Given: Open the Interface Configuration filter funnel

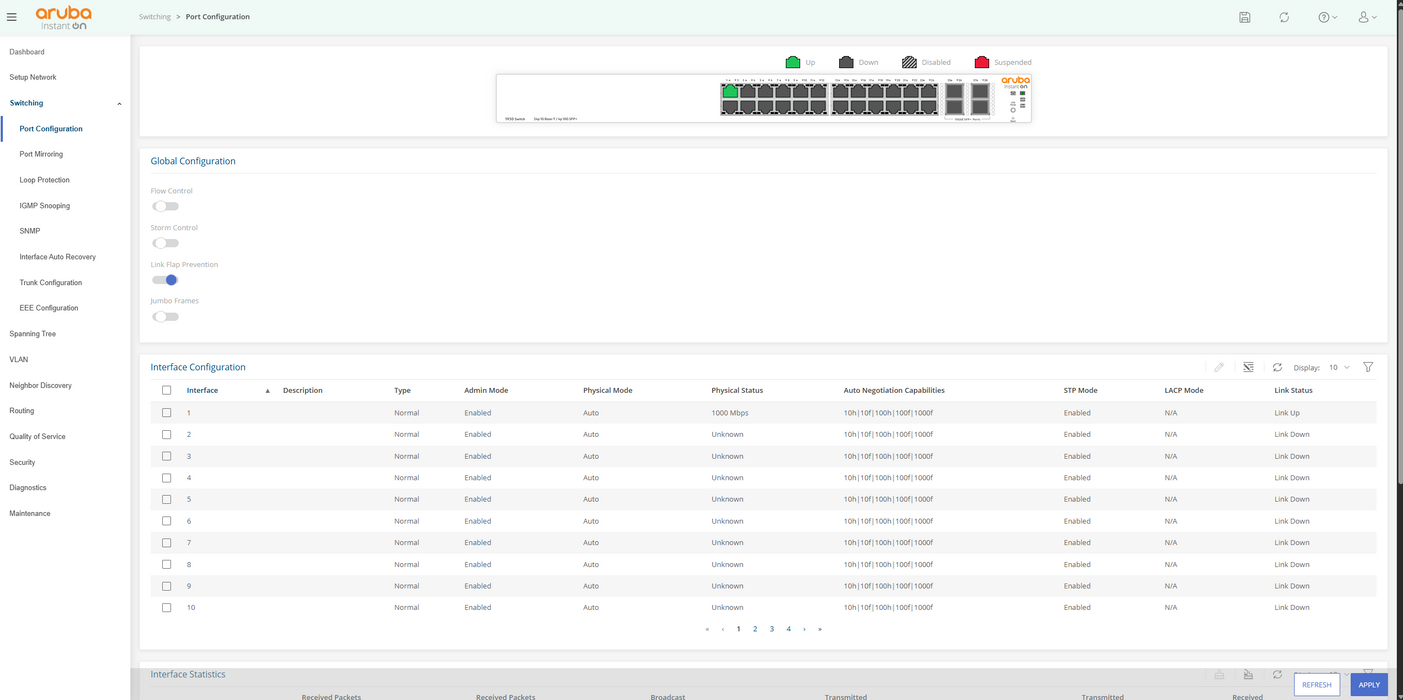Looking at the screenshot, I should click(1368, 367).
